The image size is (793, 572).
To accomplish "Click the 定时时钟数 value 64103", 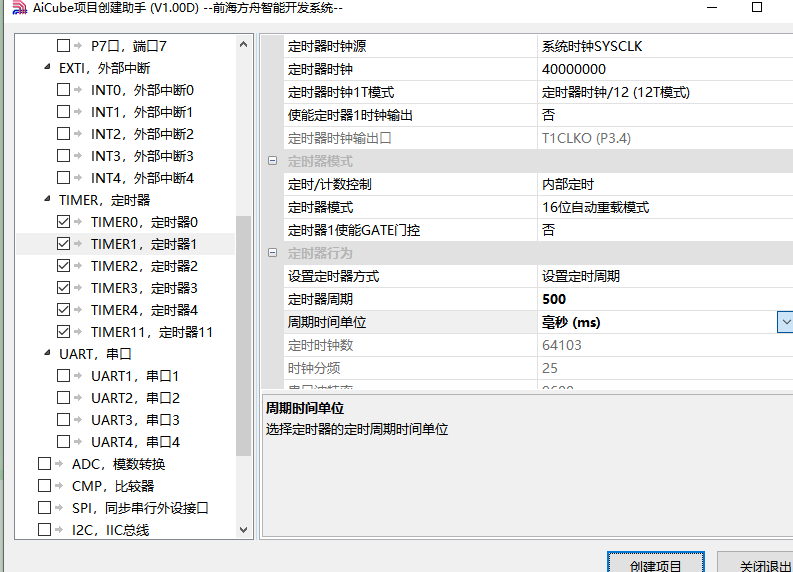I will pyautogui.click(x=665, y=345).
